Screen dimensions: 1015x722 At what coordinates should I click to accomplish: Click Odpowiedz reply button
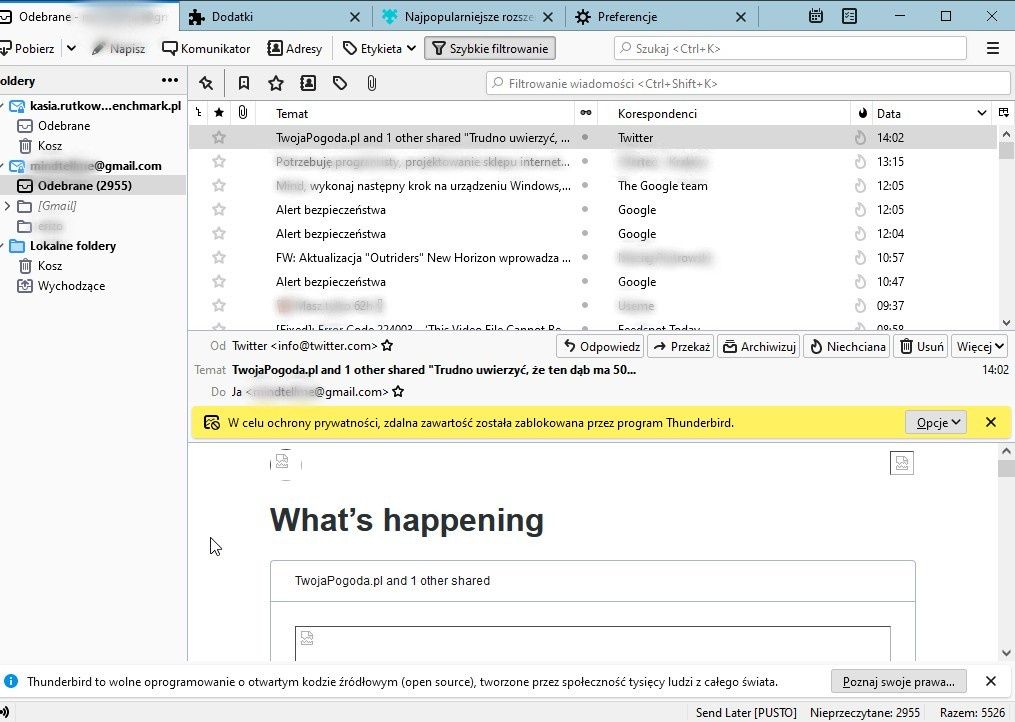[600, 346]
